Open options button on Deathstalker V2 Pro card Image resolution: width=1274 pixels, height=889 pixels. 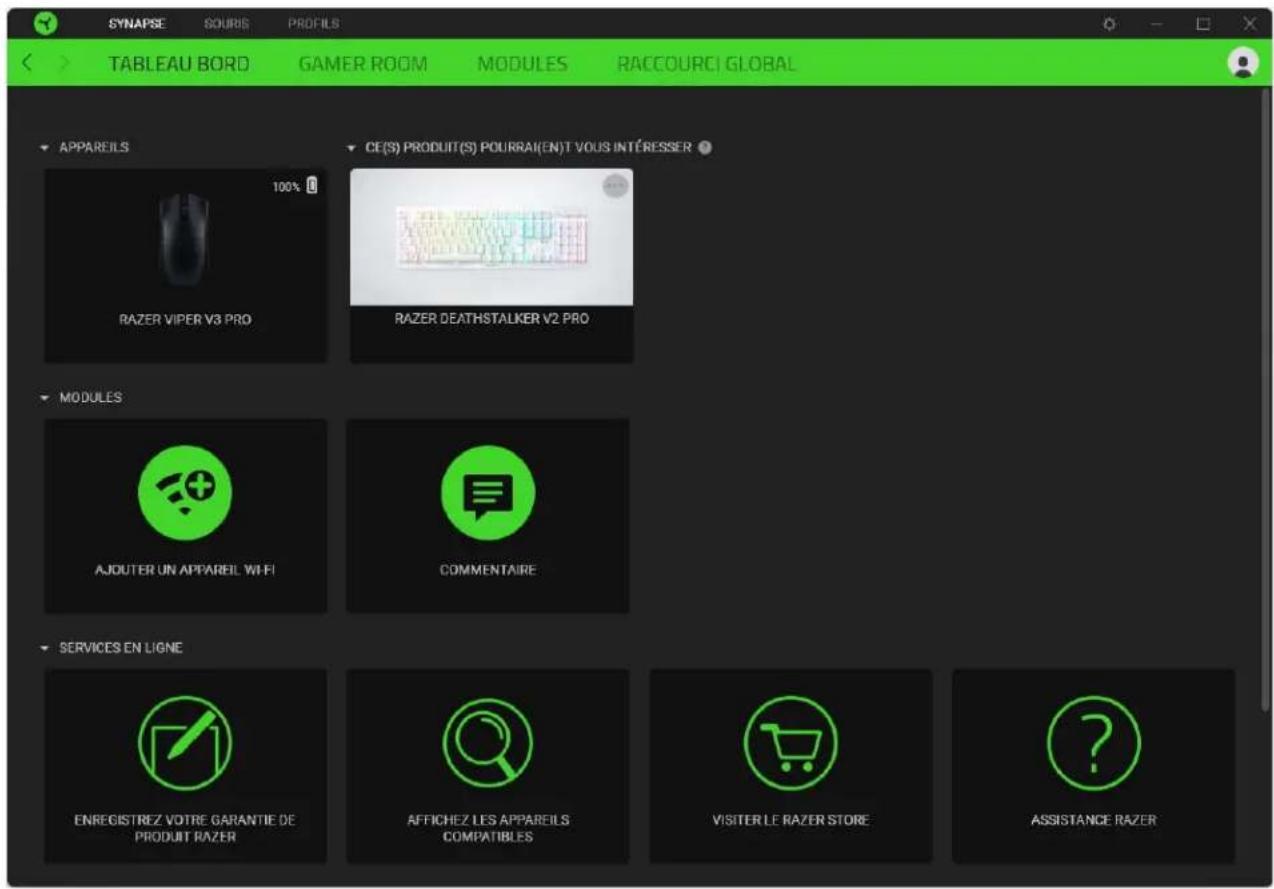point(615,185)
